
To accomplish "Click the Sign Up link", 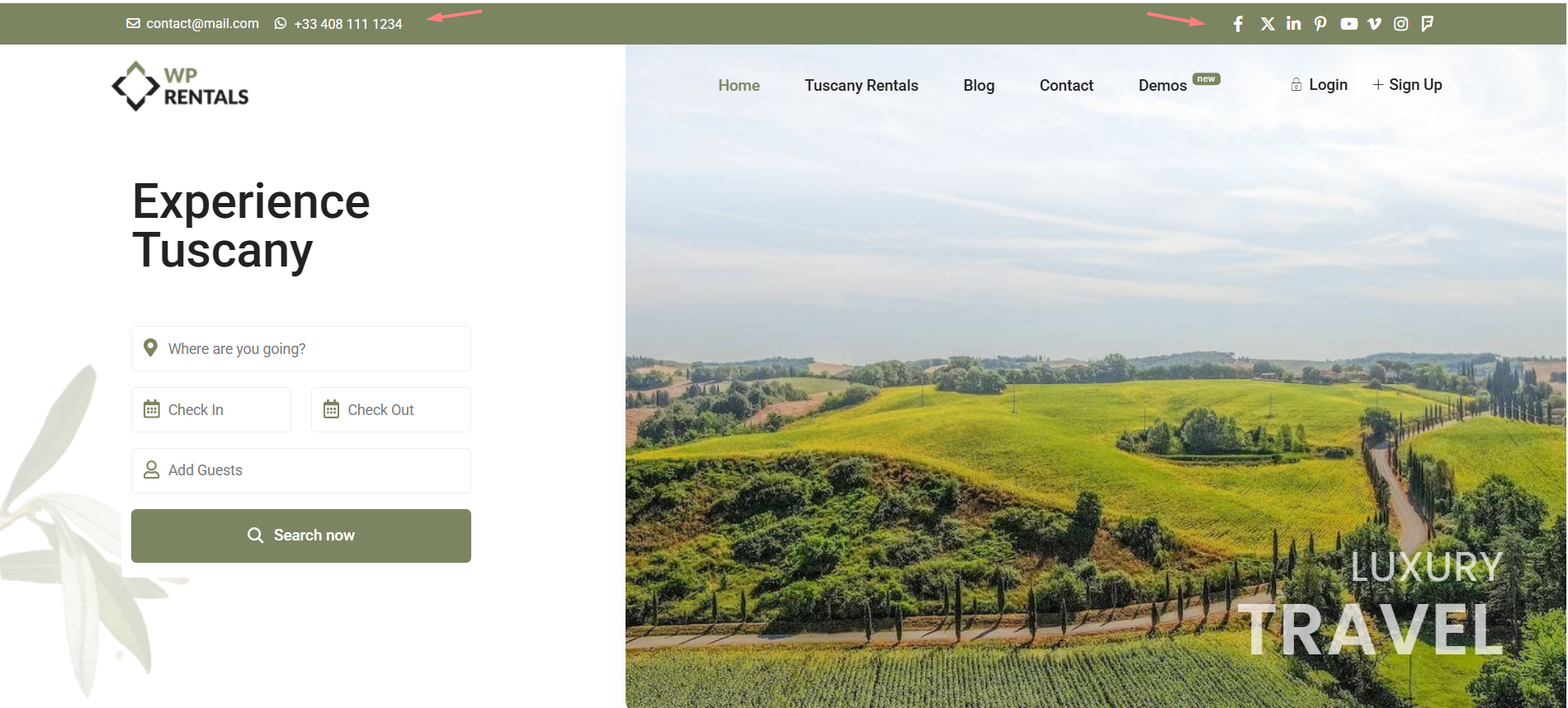I will (1407, 85).
